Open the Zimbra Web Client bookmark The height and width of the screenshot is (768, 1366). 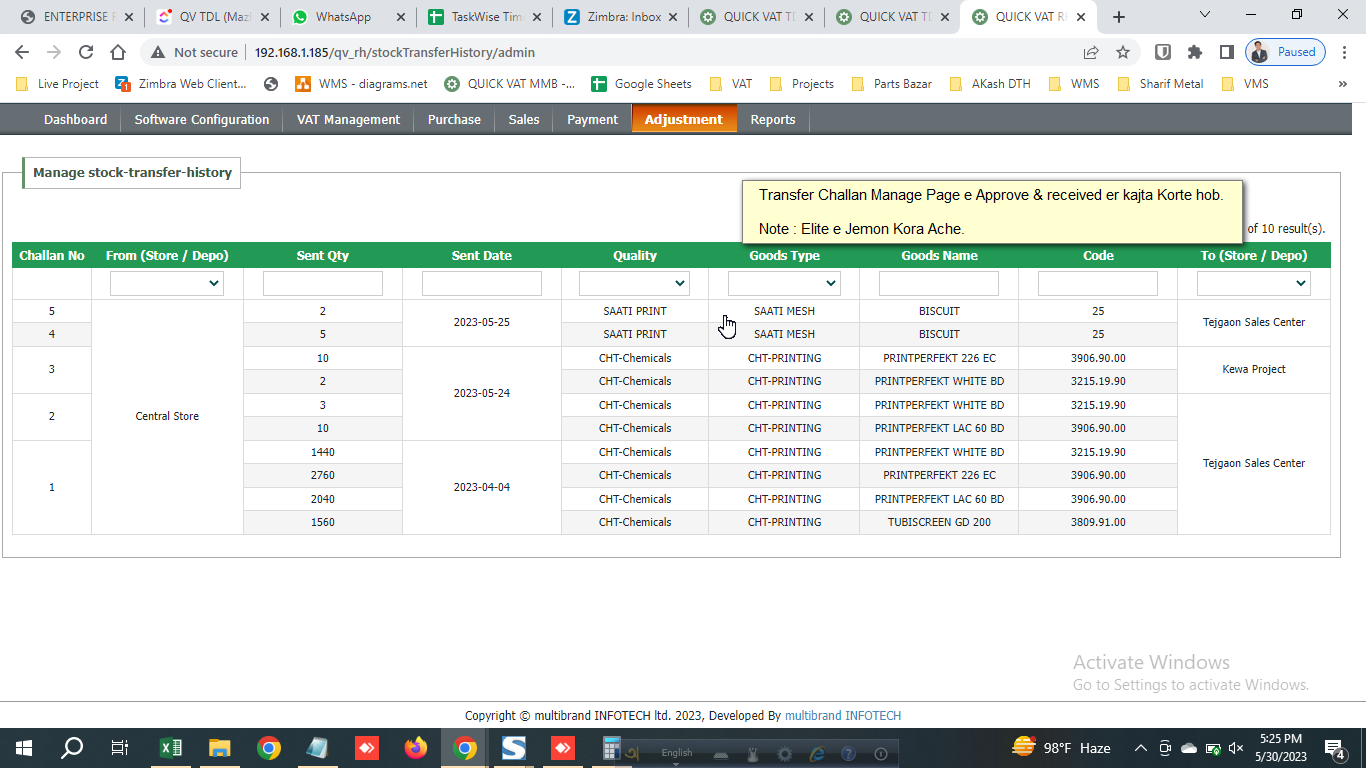click(181, 84)
